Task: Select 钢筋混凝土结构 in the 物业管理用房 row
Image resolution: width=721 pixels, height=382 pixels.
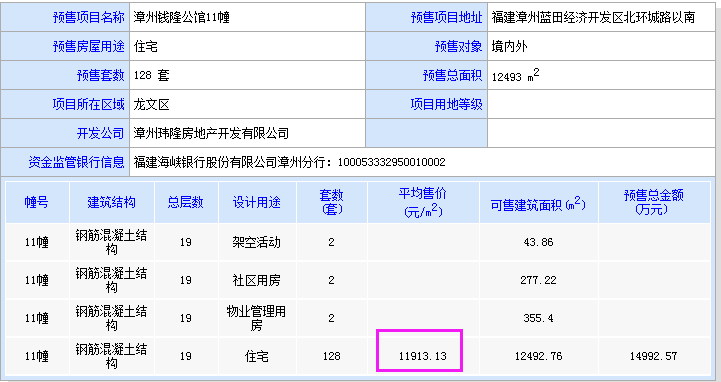Action: coord(111,318)
